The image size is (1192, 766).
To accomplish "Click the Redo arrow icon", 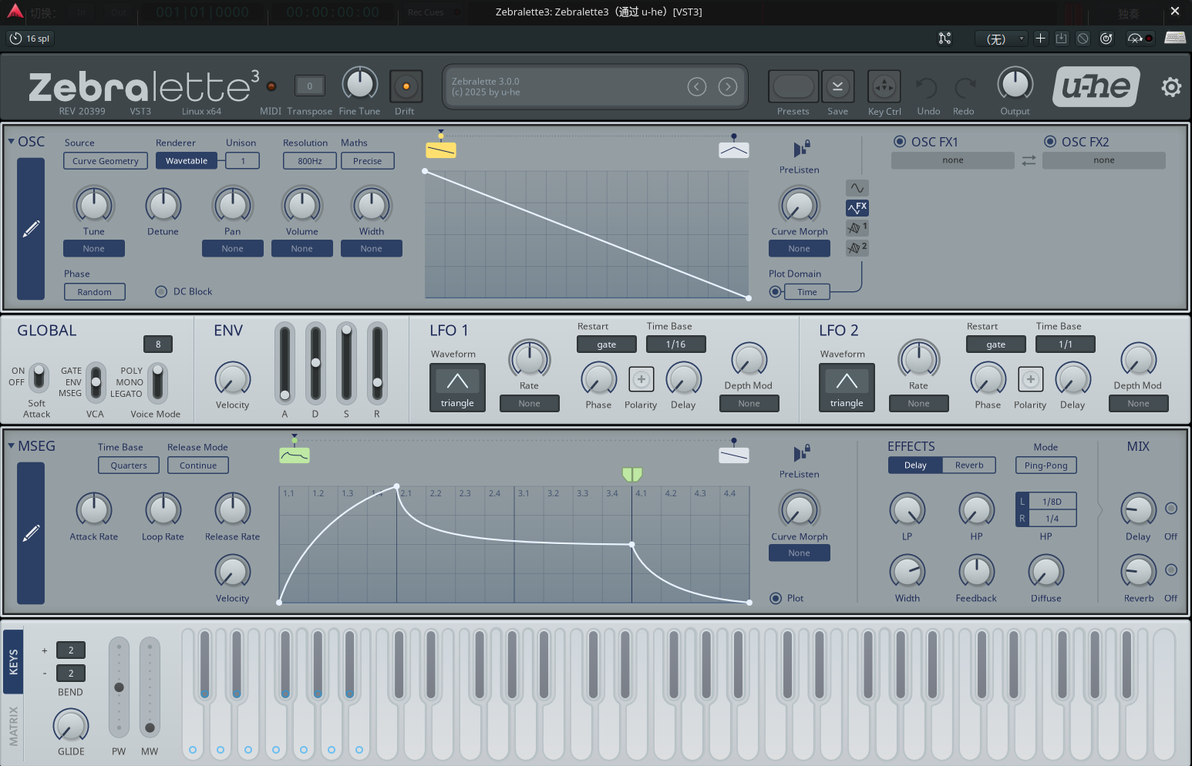I will click(x=964, y=87).
